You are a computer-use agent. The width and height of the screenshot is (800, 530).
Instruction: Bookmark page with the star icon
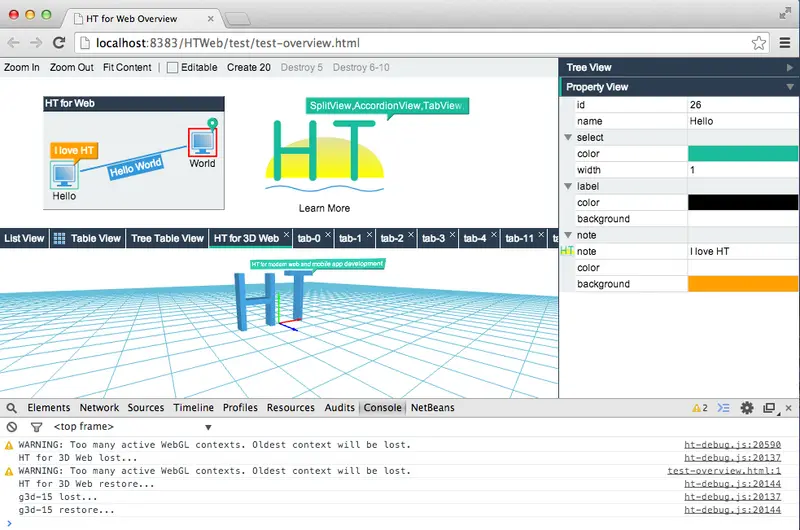759,43
